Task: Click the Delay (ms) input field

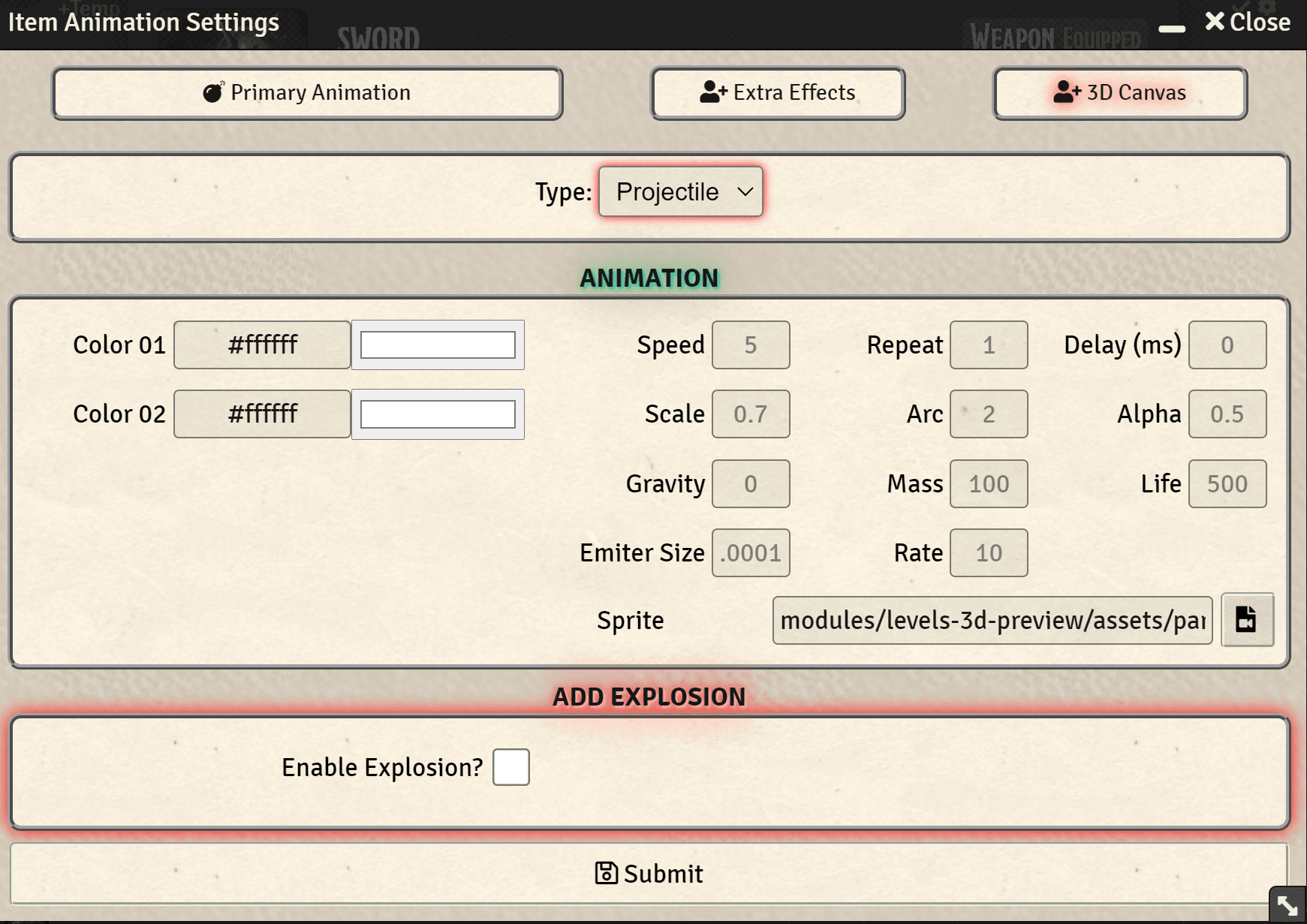Action: [1227, 345]
